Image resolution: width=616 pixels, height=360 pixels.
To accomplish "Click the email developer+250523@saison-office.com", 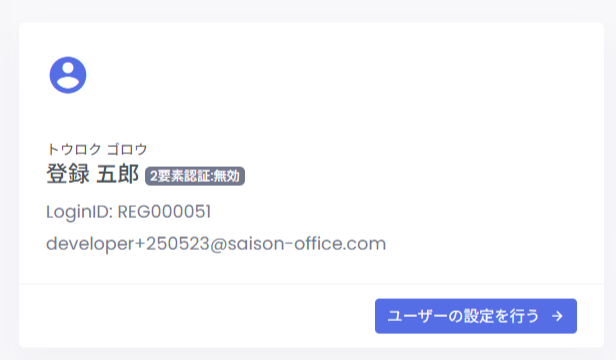I will (216, 244).
